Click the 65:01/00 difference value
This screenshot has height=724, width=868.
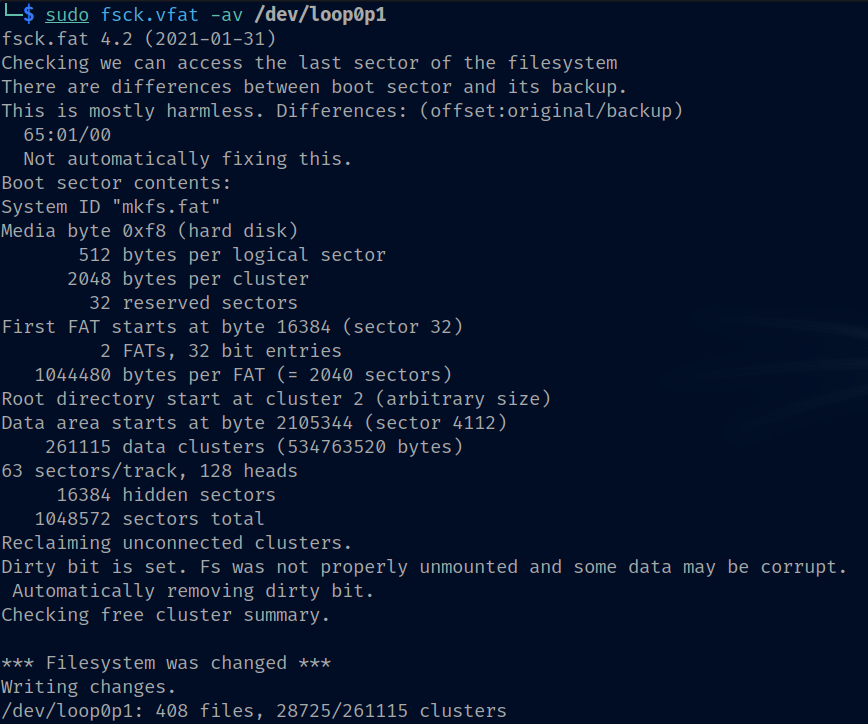point(67,135)
